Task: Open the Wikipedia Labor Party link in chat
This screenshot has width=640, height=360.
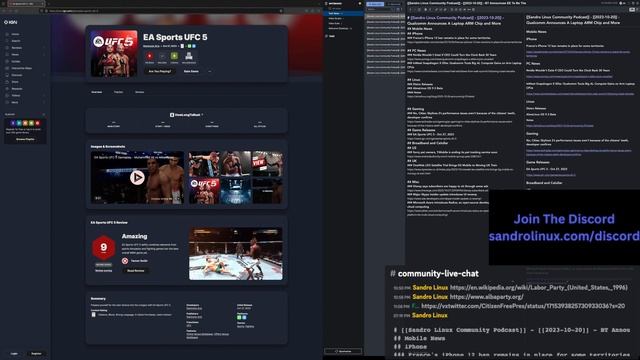Action: [538, 288]
